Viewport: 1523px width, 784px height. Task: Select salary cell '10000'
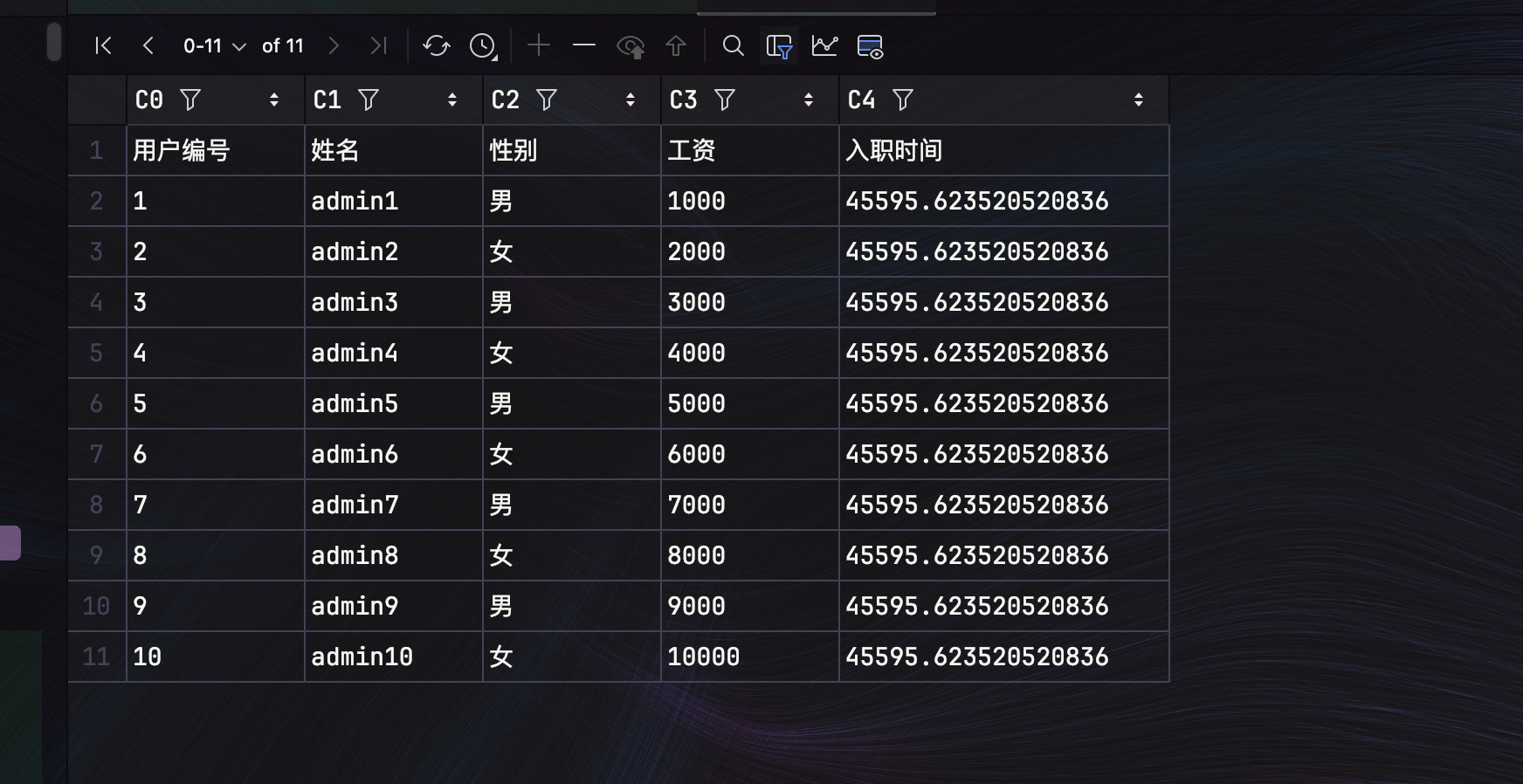750,657
